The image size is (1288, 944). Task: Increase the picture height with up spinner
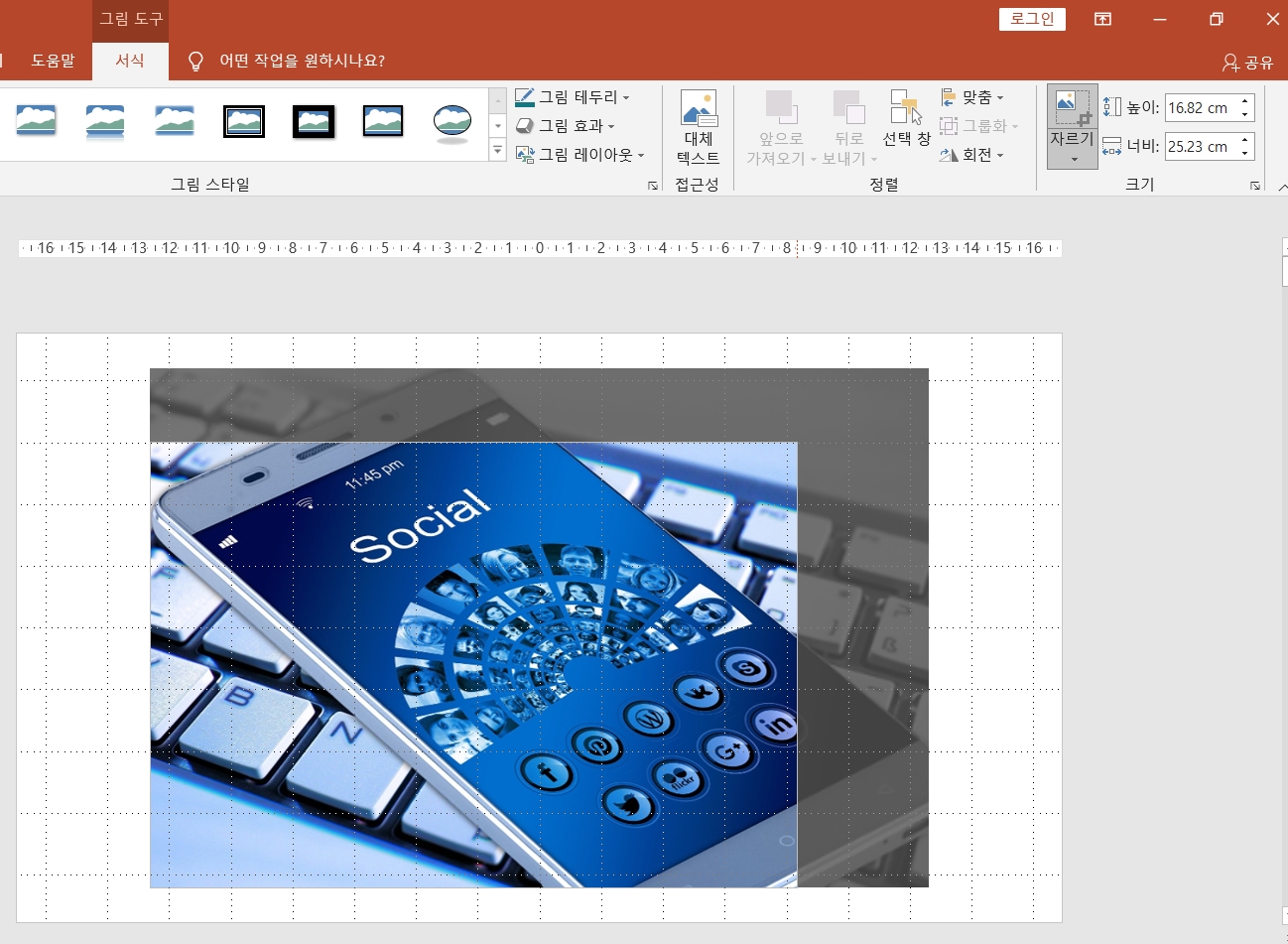[1245, 100]
